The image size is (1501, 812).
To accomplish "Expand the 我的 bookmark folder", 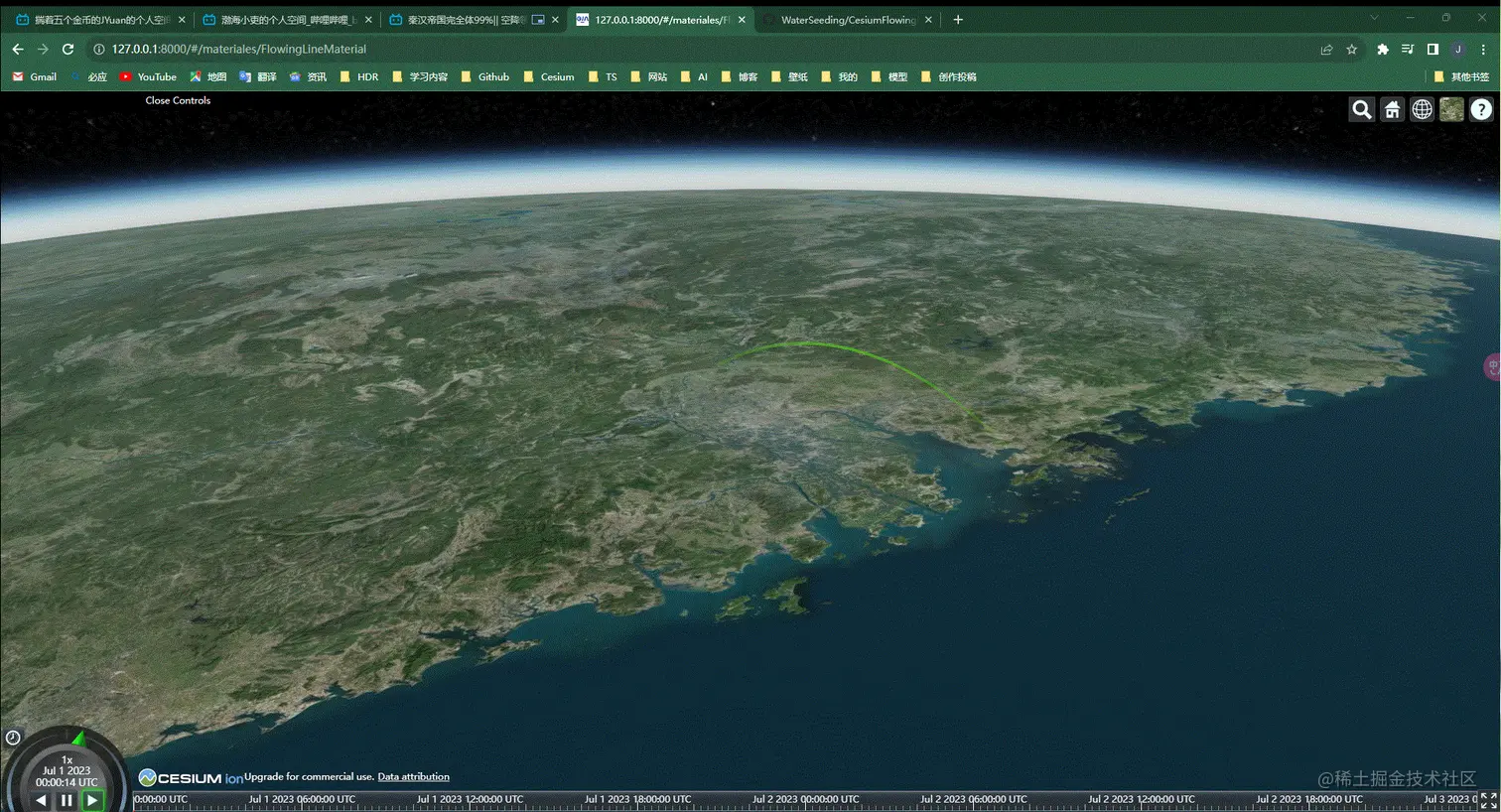I will pos(839,76).
